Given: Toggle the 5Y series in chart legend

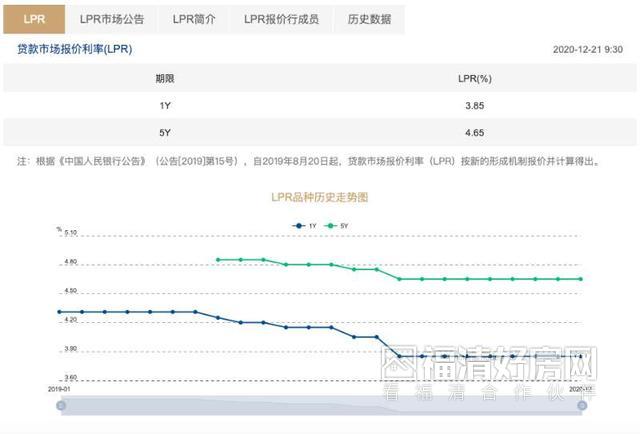Looking at the screenshot, I should (336, 226).
